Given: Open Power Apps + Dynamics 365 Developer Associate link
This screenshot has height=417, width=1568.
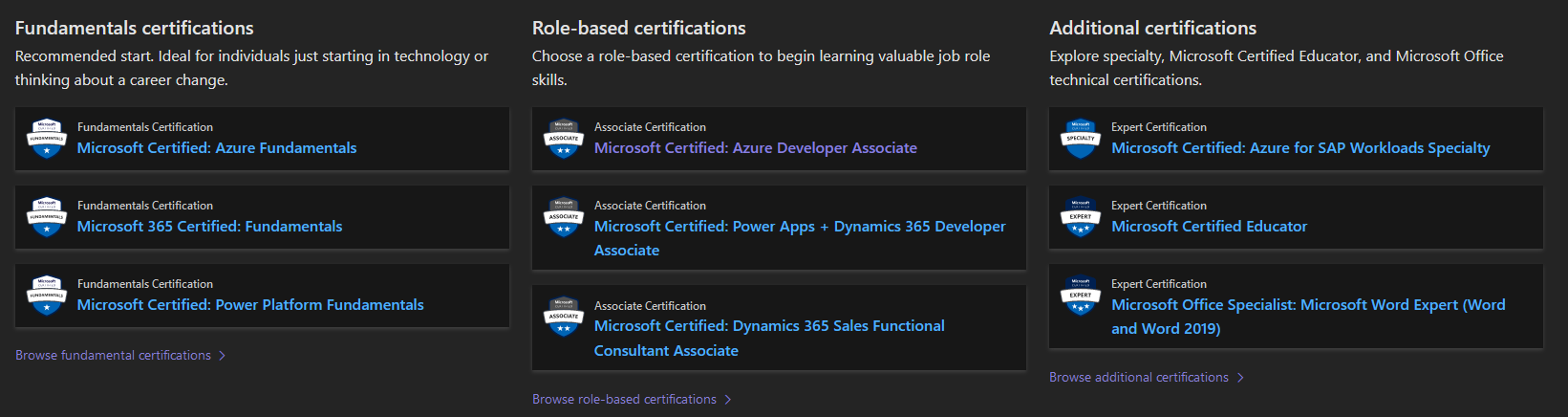Looking at the screenshot, I should pyautogui.click(x=800, y=238).
